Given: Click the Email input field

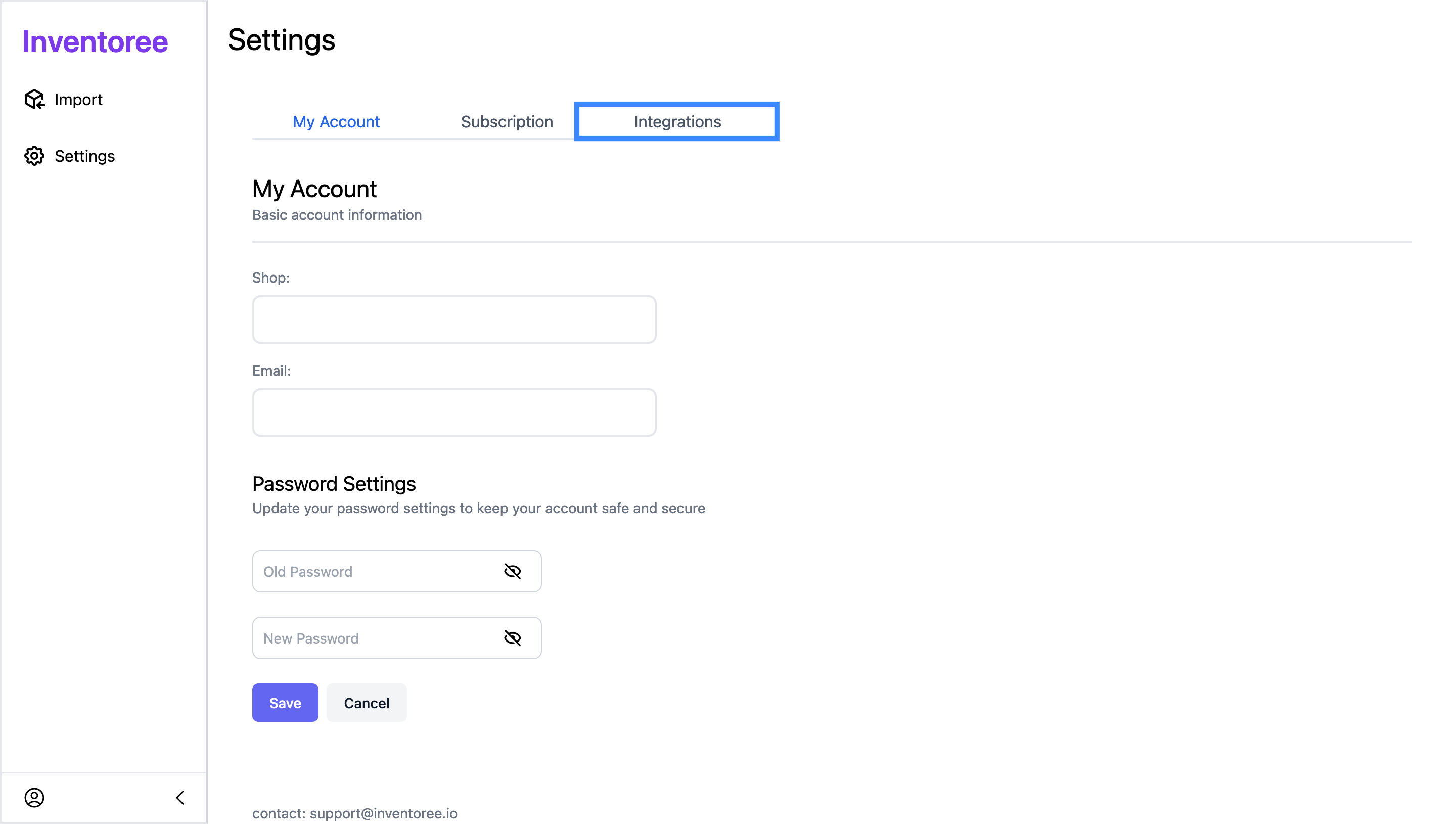Looking at the screenshot, I should coord(454,412).
